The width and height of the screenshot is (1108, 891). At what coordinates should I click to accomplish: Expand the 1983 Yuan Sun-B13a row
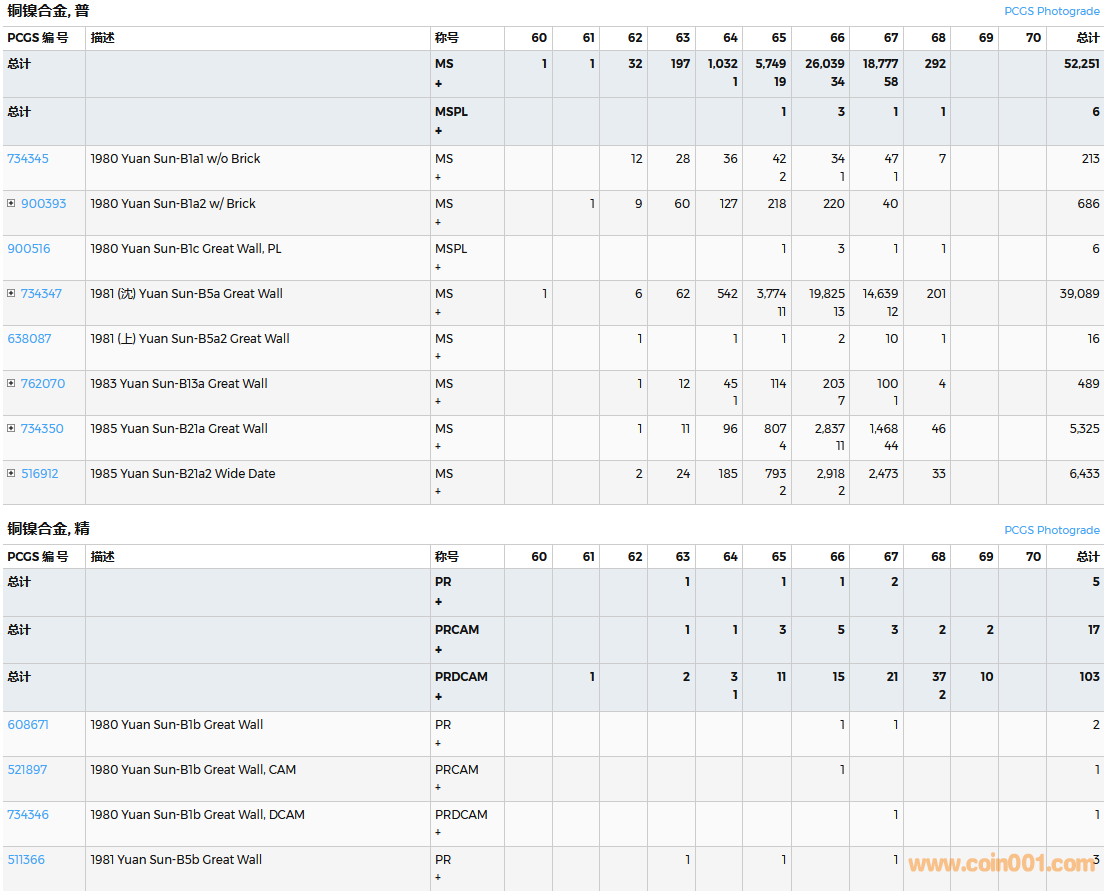[11, 383]
